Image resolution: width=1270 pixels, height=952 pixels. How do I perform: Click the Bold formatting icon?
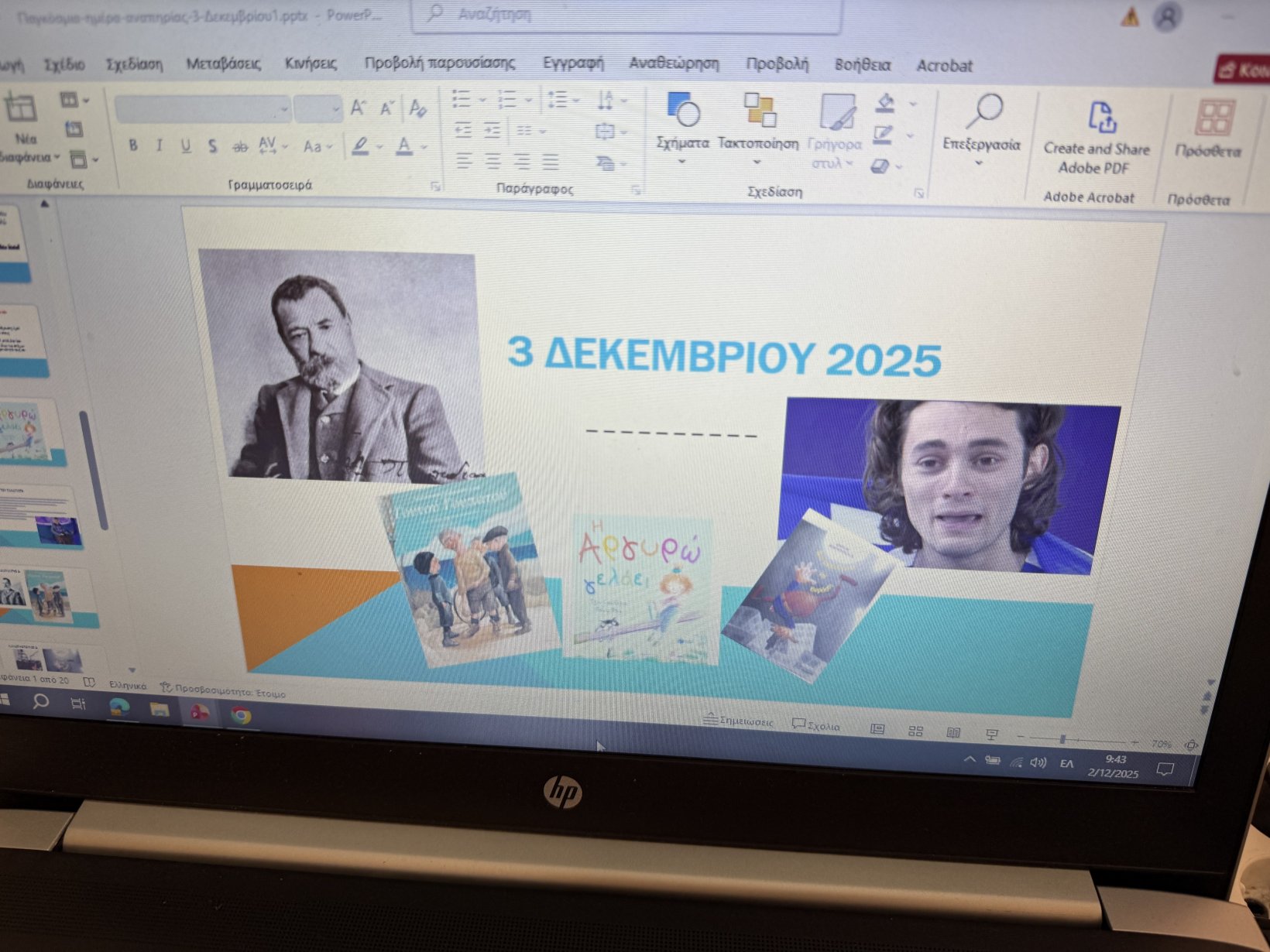[x=133, y=145]
